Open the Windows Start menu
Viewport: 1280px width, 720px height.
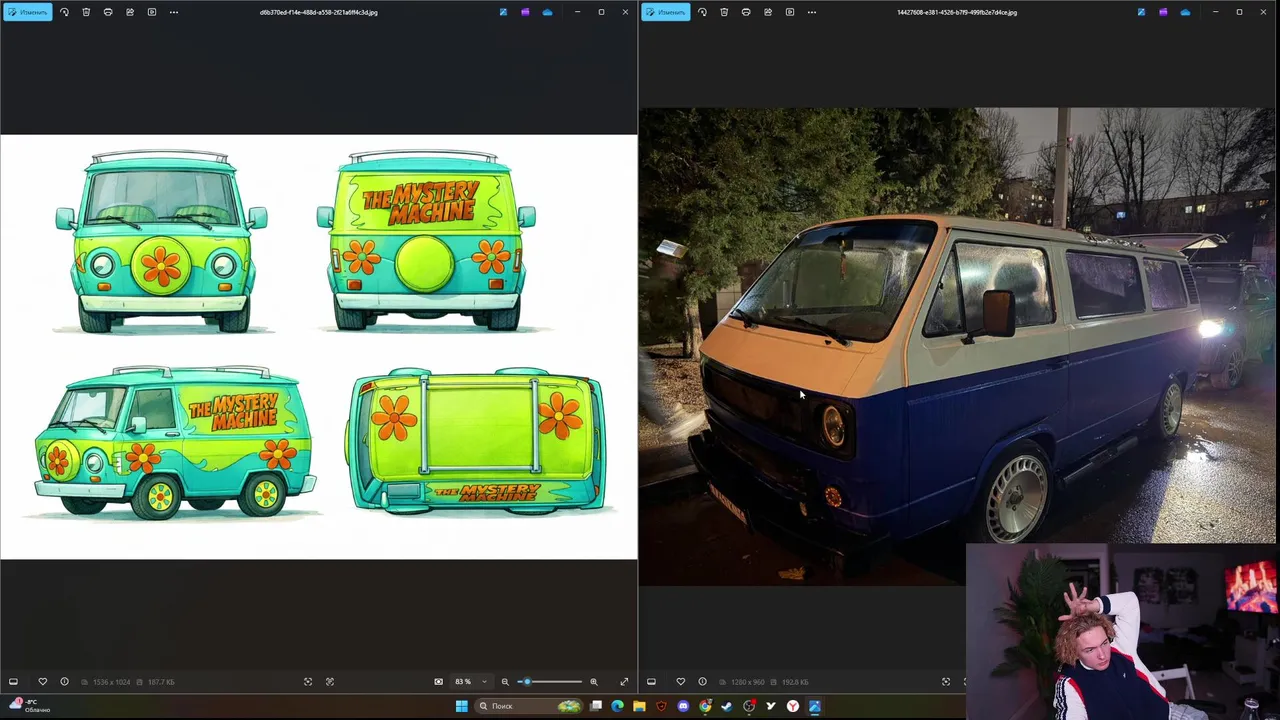[x=461, y=706]
